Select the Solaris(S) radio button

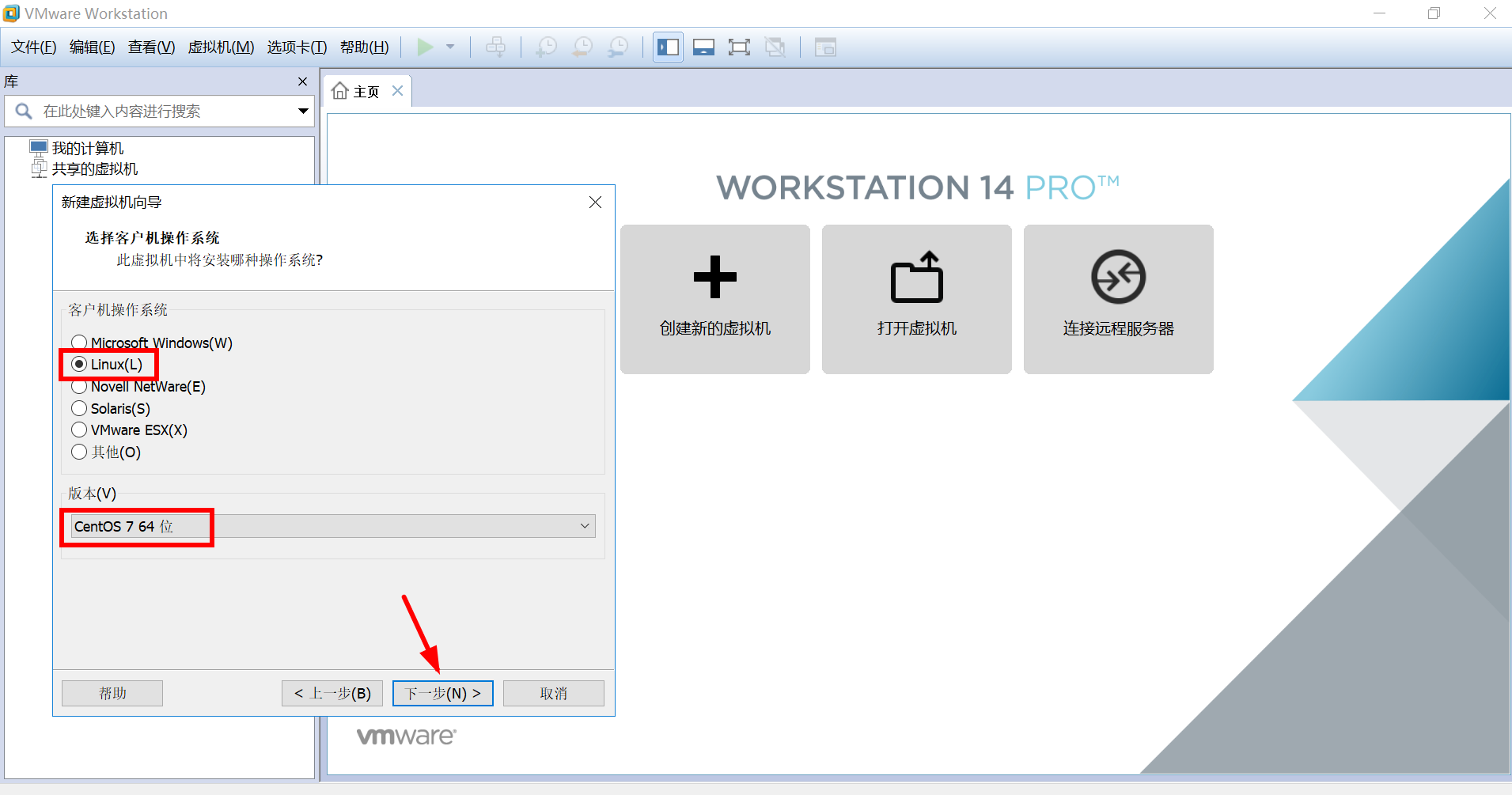pyautogui.click(x=79, y=408)
